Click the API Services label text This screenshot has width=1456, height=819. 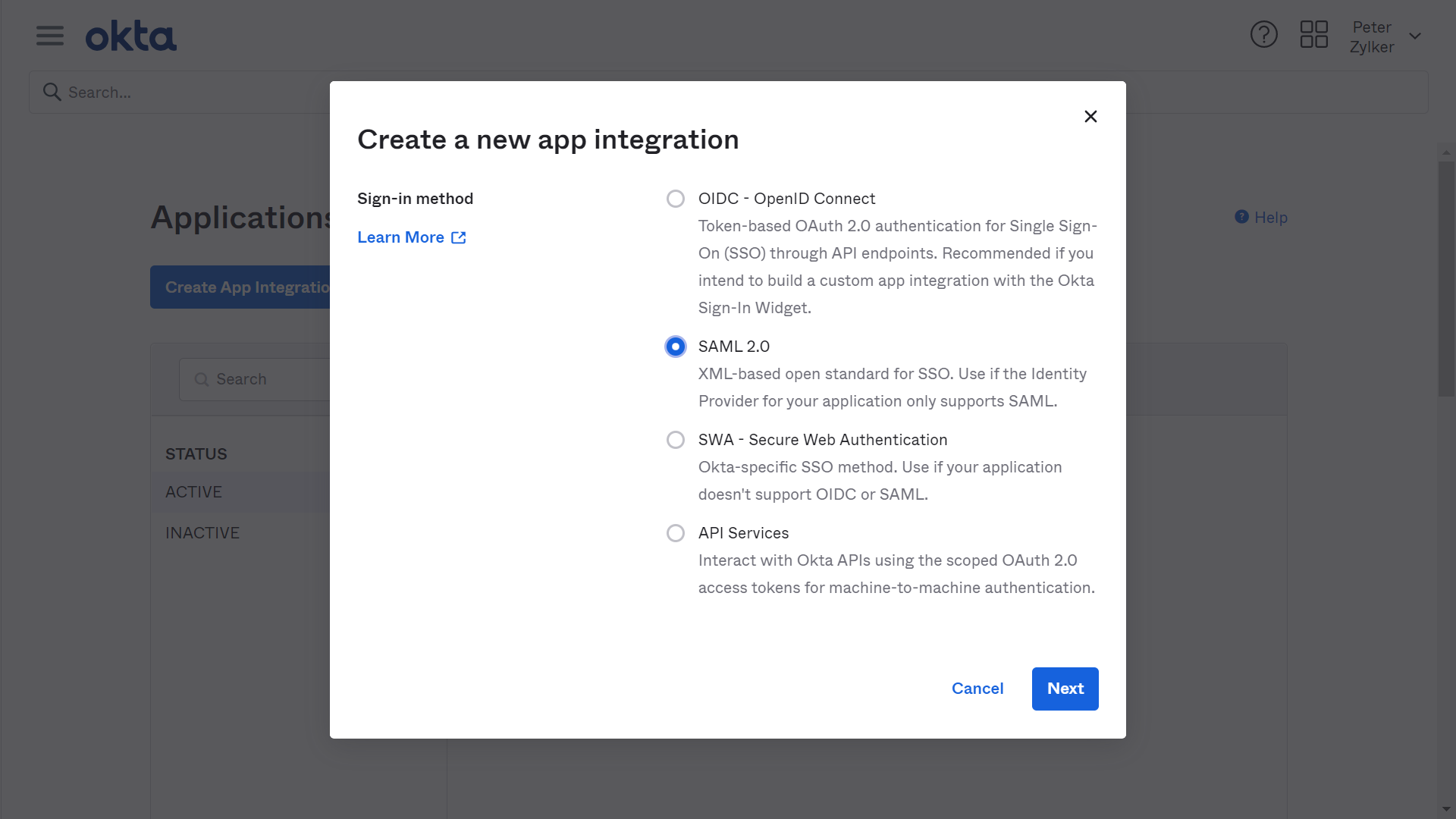click(743, 533)
